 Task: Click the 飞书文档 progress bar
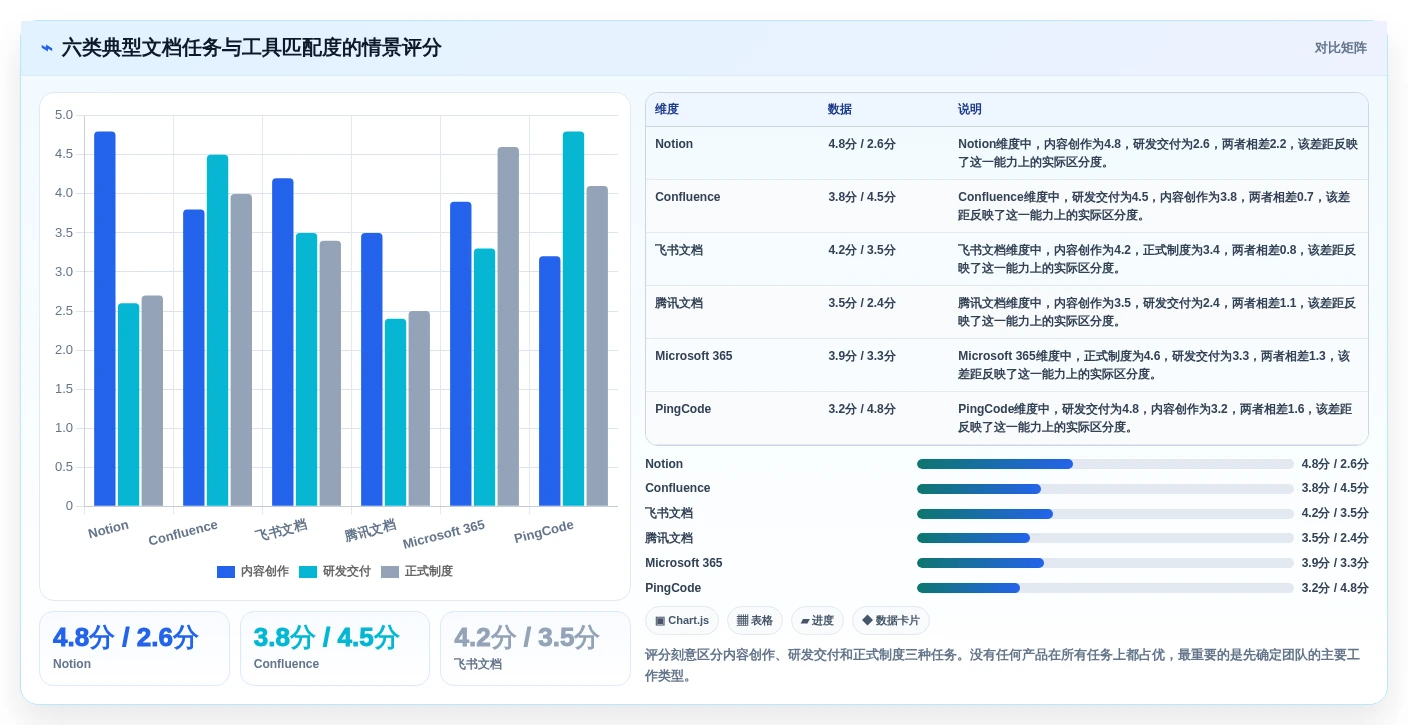1105,514
